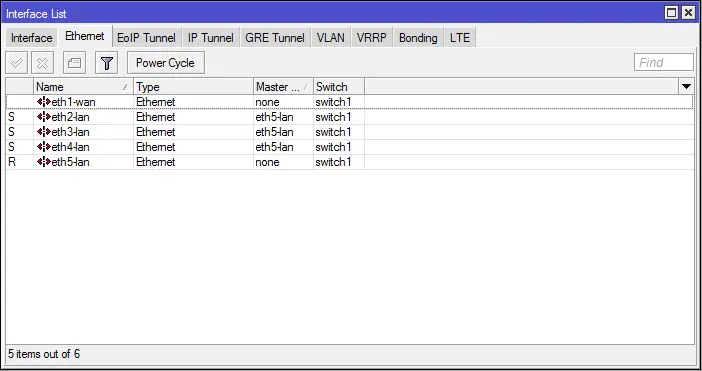
Task: Click the S flag of eth2-lan row
Action: click(12, 117)
